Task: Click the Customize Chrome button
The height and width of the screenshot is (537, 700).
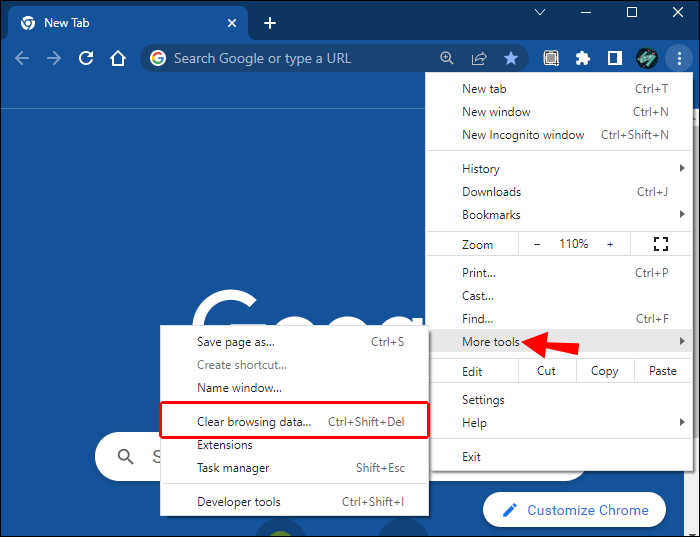Action: [x=574, y=510]
